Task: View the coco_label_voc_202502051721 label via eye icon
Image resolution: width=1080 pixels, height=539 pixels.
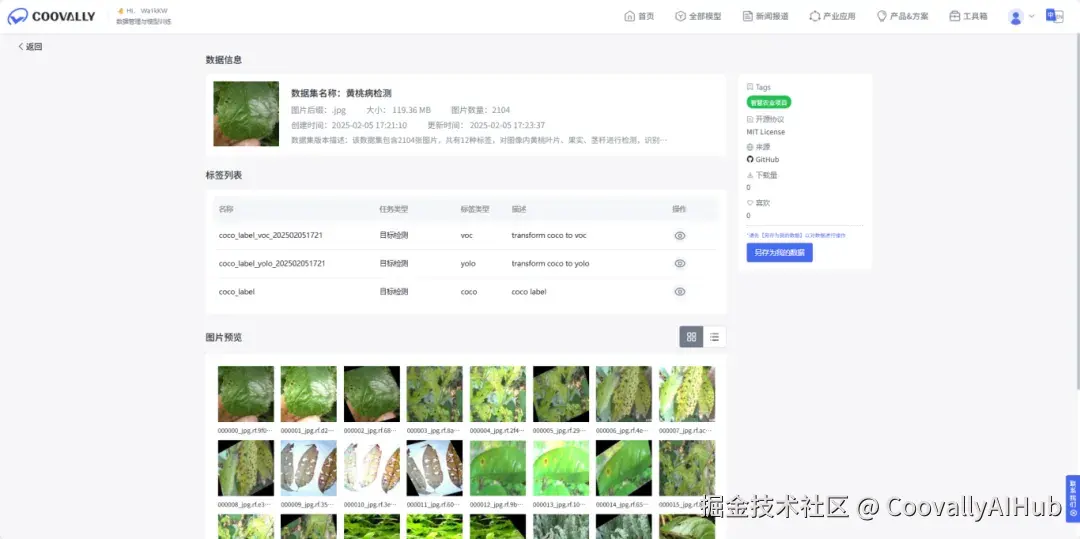Action: coord(680,235)
